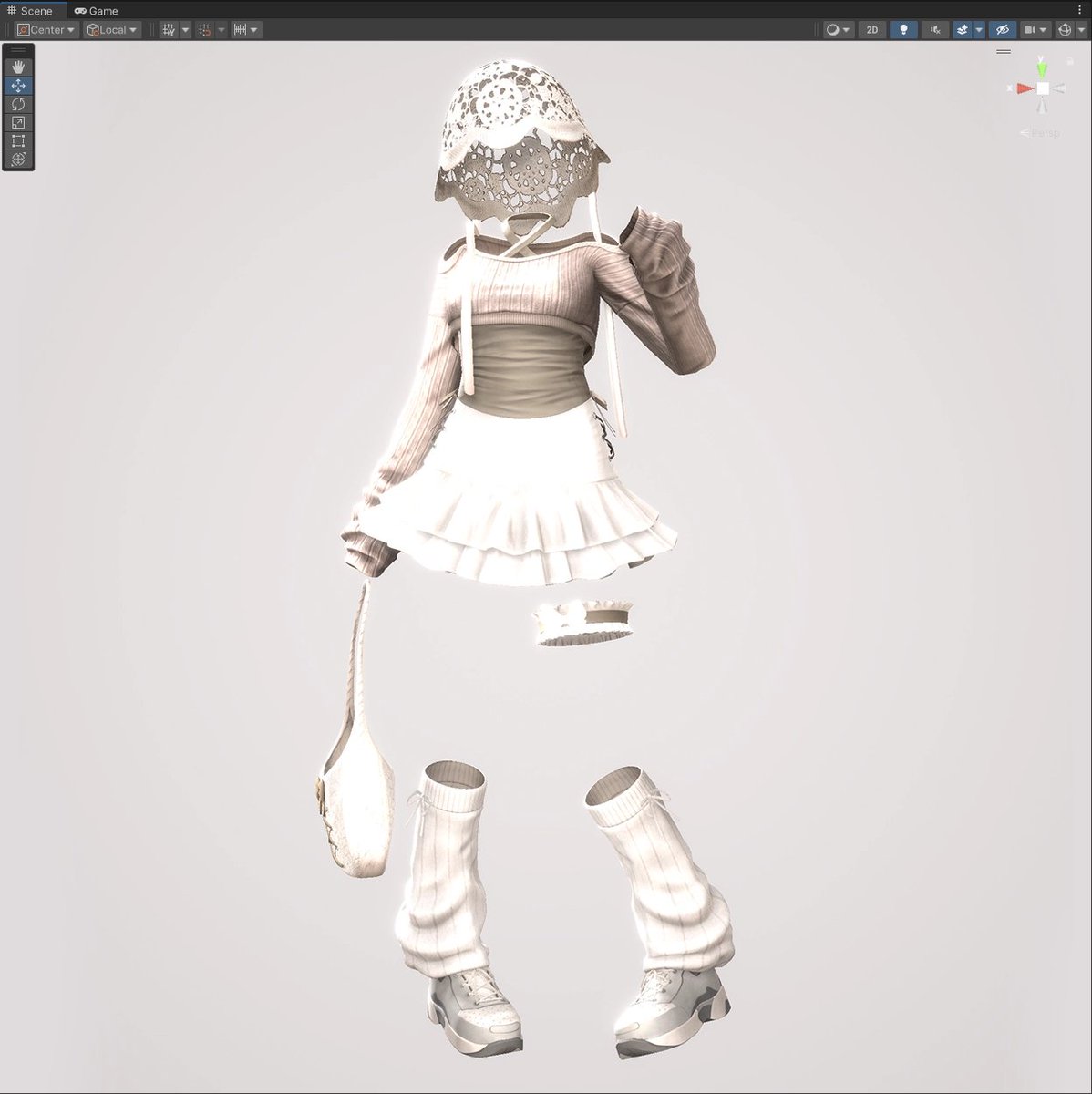Open the scene camera settings dropdown
Image resolution: width=1092 pixels, height=1094 pixels.
1035,30
